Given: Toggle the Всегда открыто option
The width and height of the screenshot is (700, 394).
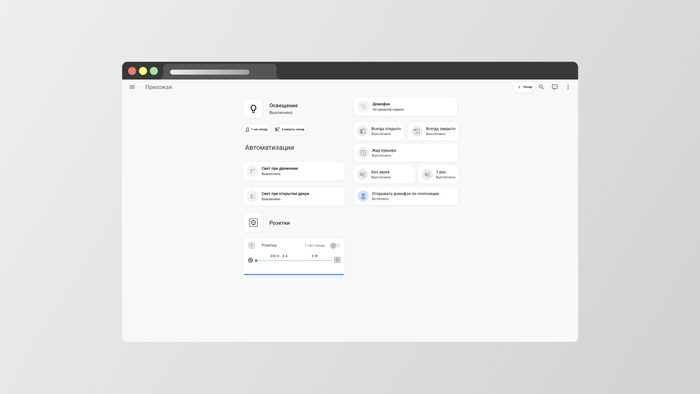Looking at the screenshot, I should coord(379,131).
